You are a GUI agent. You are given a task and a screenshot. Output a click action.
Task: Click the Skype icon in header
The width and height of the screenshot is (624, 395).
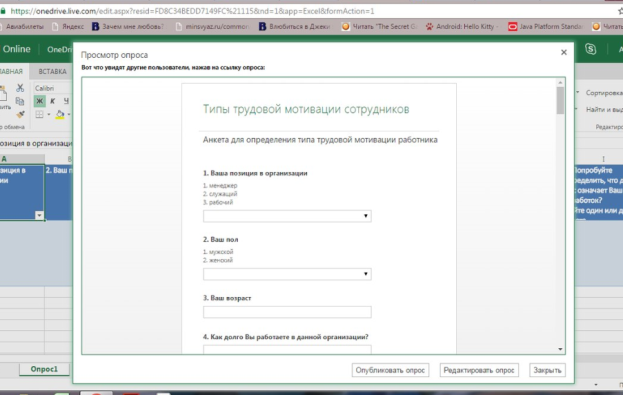[x=591, y=49]
